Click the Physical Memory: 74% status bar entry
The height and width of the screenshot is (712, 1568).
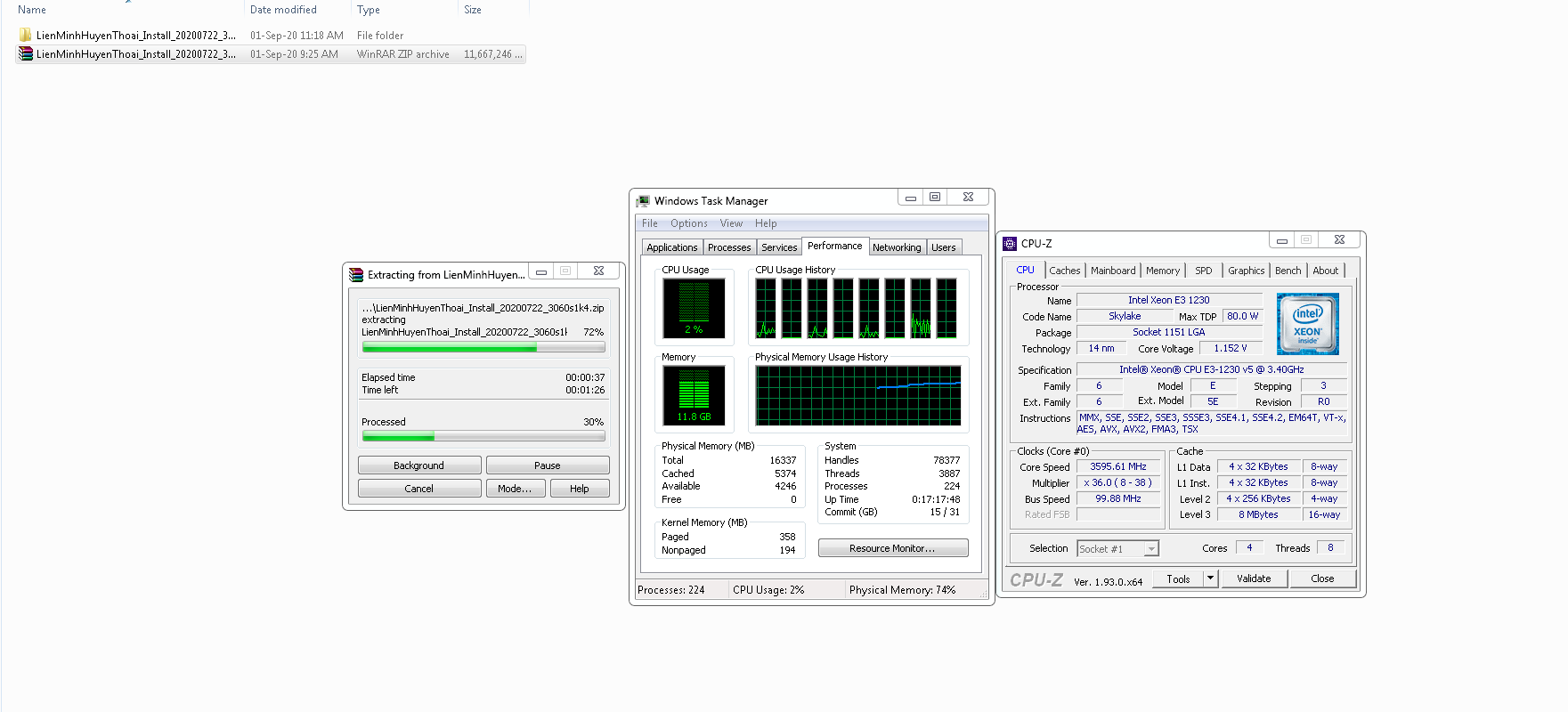[x=903, y=590]
